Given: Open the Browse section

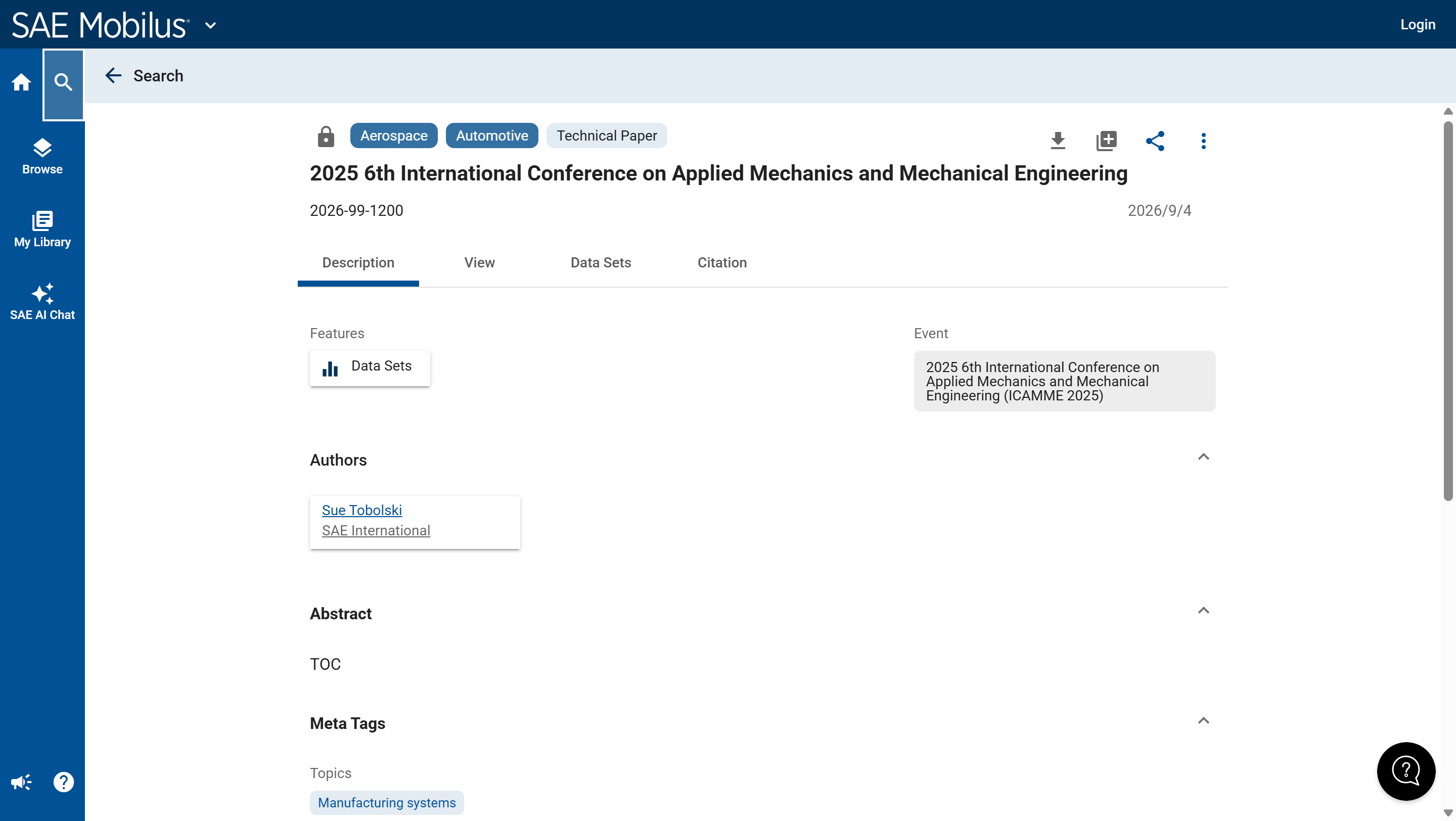Looking at the screenshot, I should [x=42, y=157].
